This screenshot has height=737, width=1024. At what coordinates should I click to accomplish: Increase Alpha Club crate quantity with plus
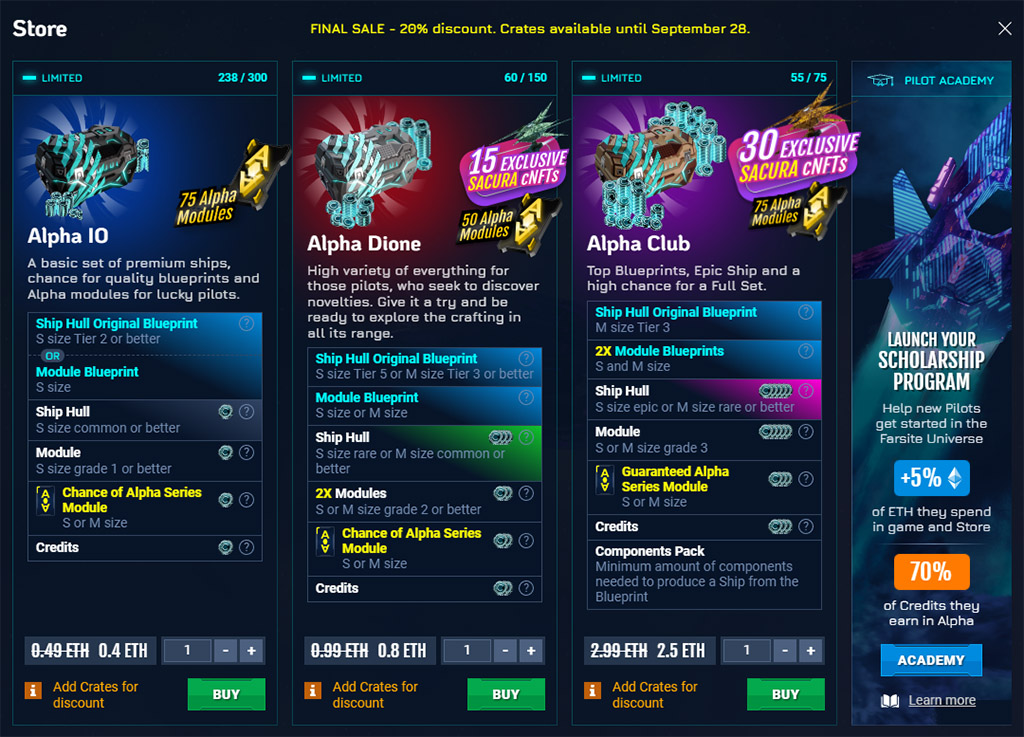click(x=810, y=651)
